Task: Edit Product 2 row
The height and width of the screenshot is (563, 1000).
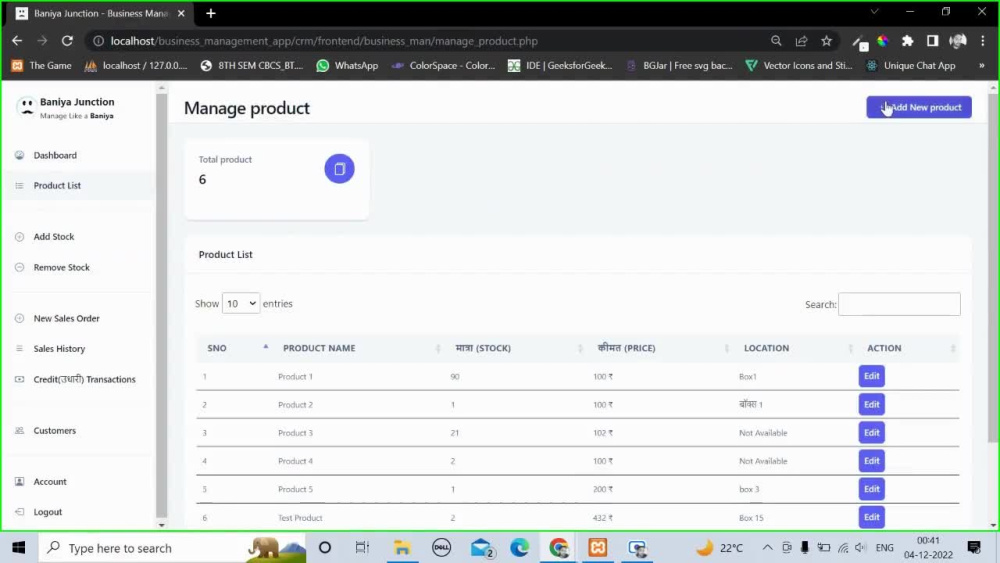Action: 871,404
